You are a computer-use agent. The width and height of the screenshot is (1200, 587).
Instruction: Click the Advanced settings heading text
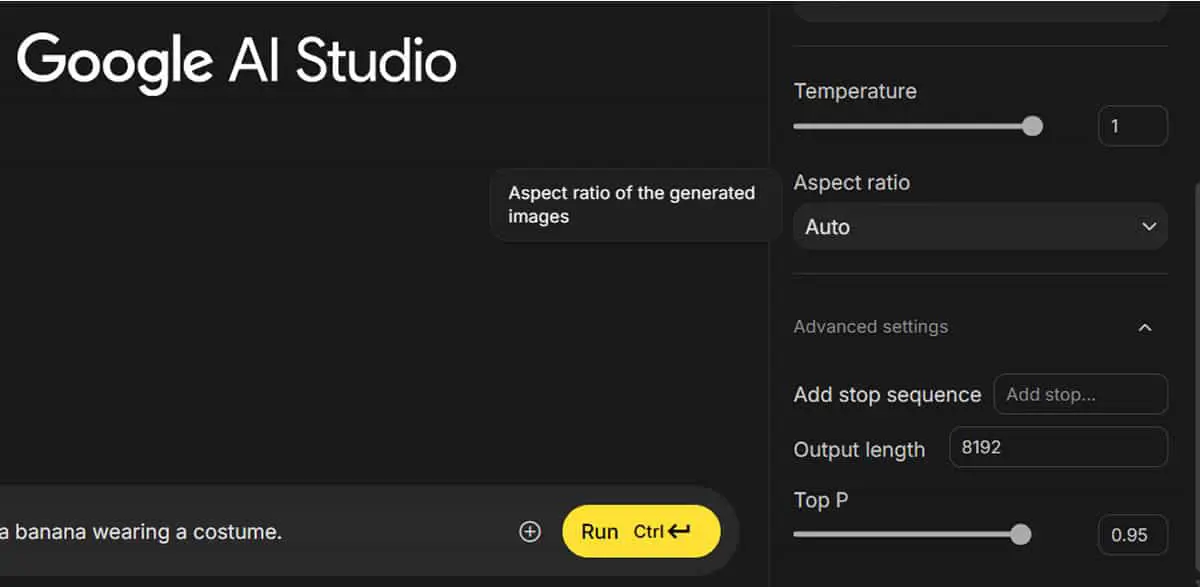[x=871, y=327]
